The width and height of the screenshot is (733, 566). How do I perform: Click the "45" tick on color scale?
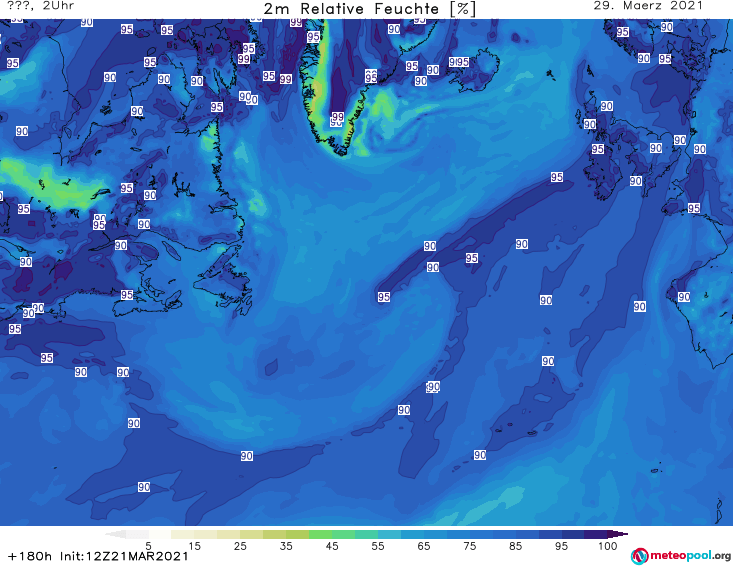[331, 546]
